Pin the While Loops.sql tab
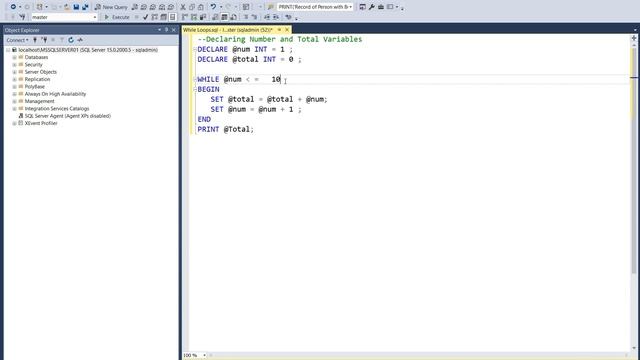The width and height of the screenshot is (640, 360). click(280, 30)
